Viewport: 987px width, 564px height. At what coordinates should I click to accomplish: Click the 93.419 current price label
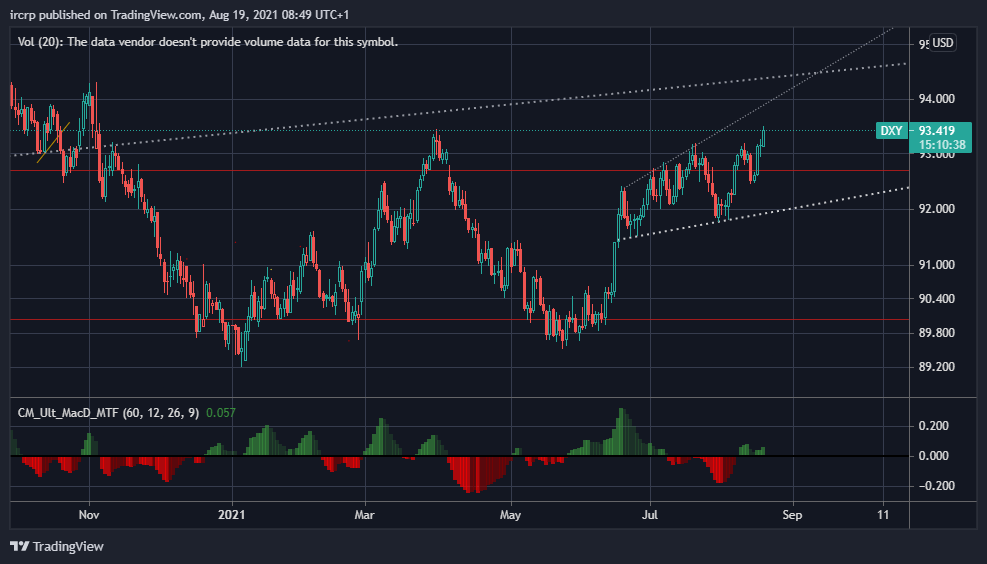[x=937, y=131]
